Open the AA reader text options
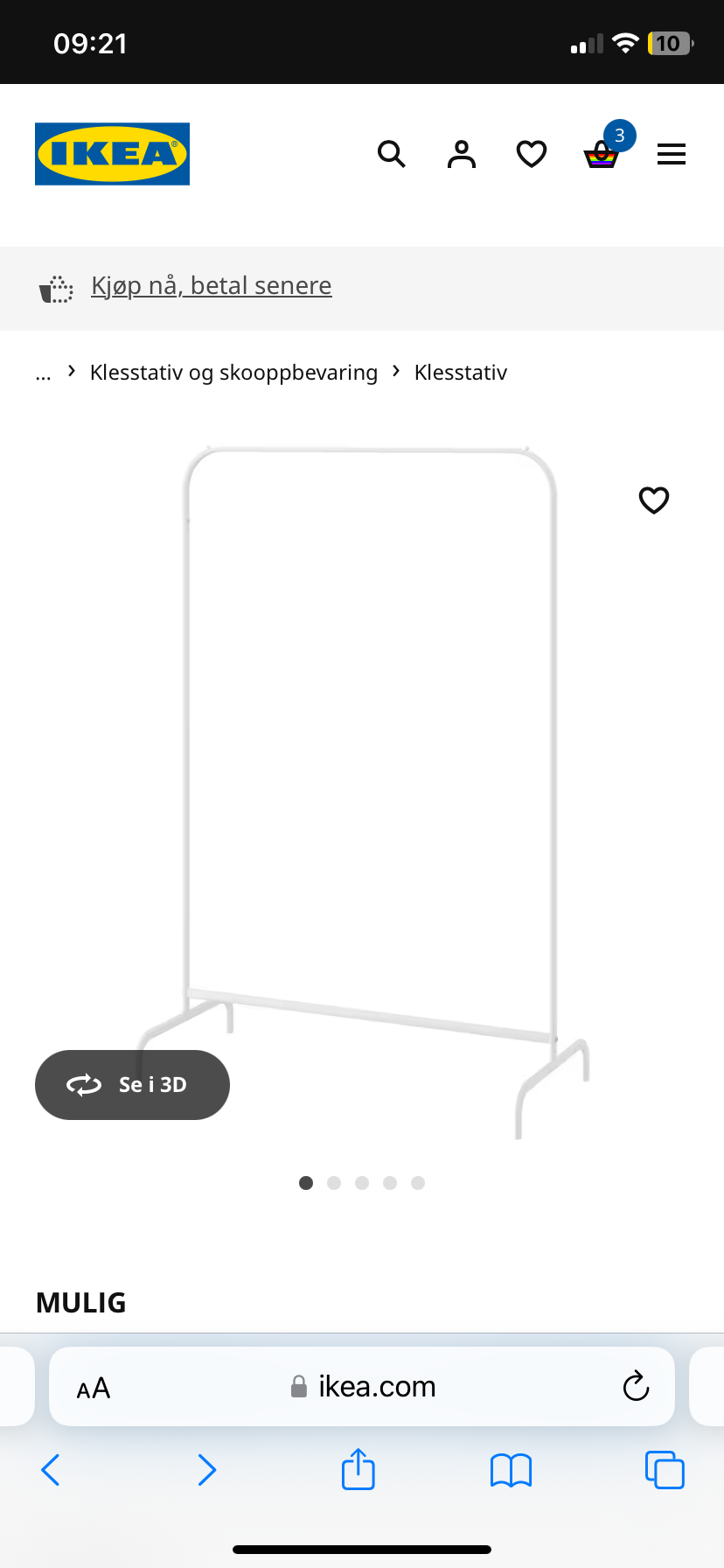 pos(94,1389)
